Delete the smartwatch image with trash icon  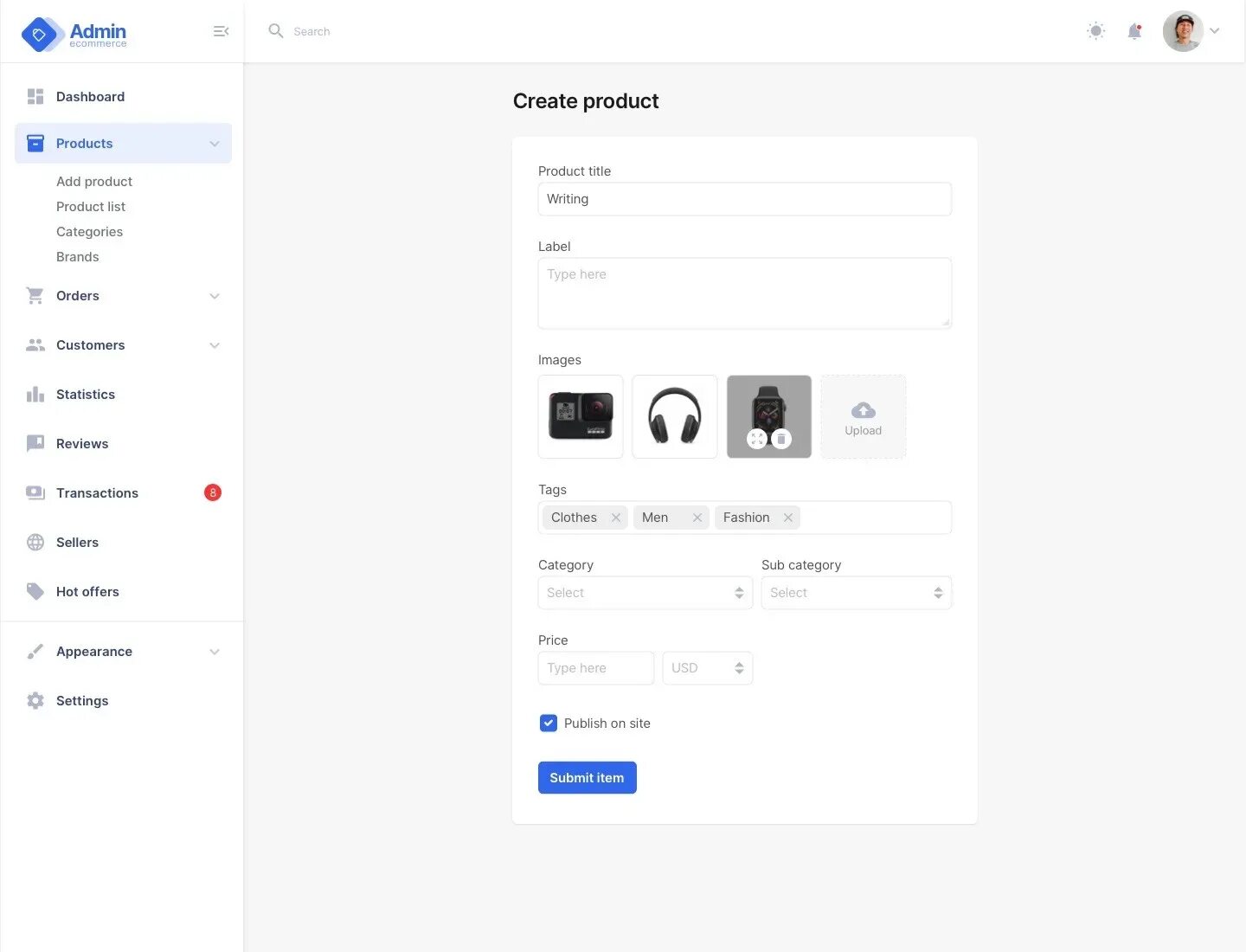(x=781, y=439)
